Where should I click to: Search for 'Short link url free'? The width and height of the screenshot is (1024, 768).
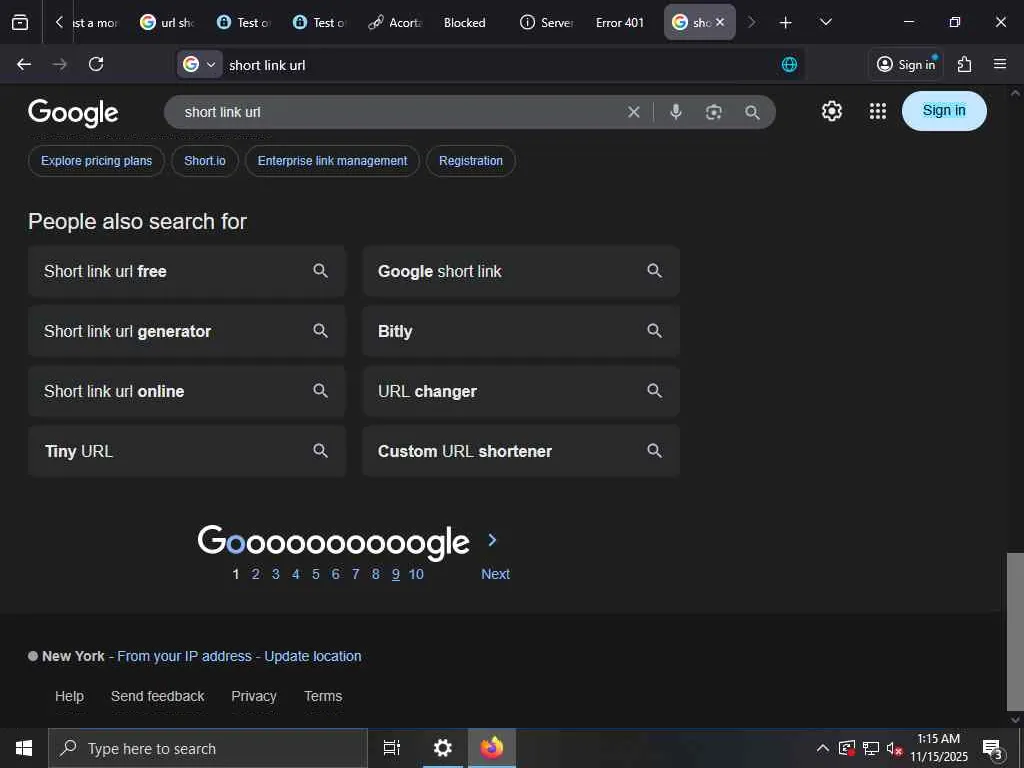click(186, 271)
